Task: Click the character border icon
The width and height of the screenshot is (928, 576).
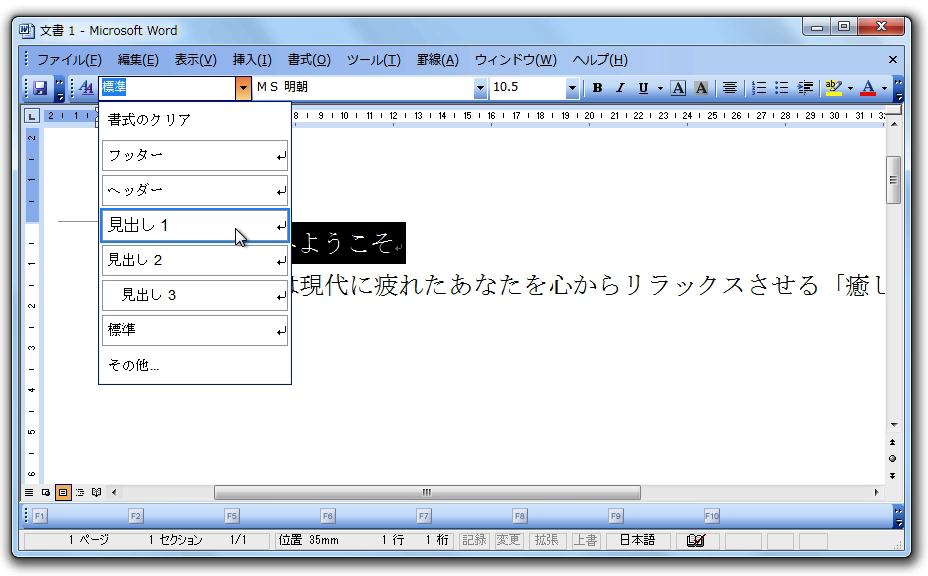Action: 678,88
